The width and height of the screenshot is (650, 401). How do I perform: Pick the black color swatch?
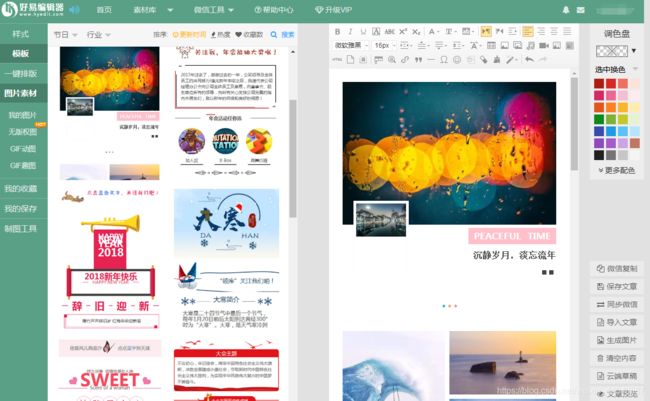[599, 155]
